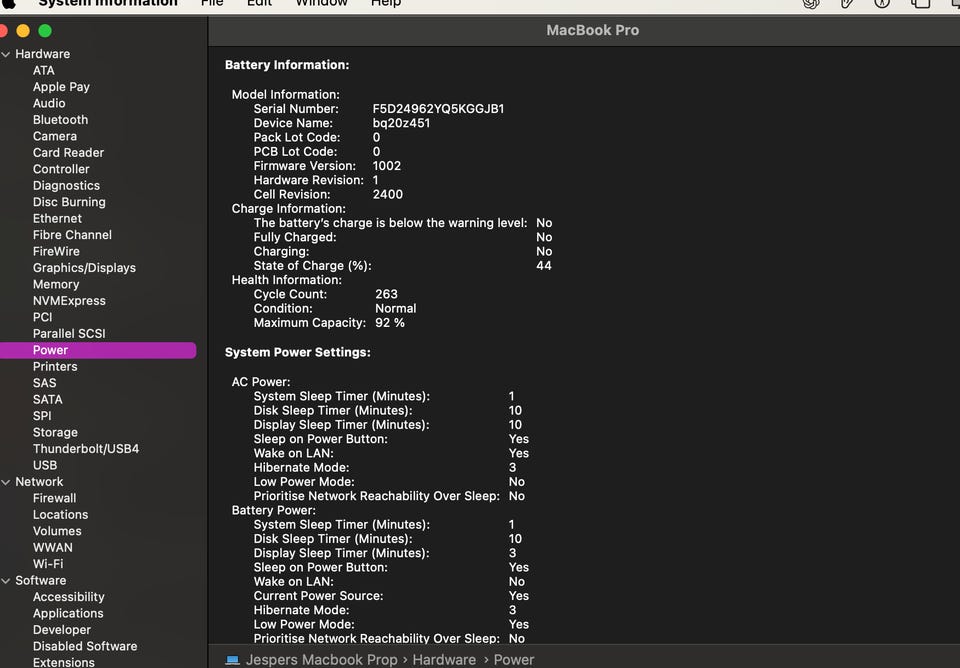Image resolution: width=960 pixels, height=668 pixels.
Task: Open the Wi-Fi network section
Action: (x=48, y=564)
